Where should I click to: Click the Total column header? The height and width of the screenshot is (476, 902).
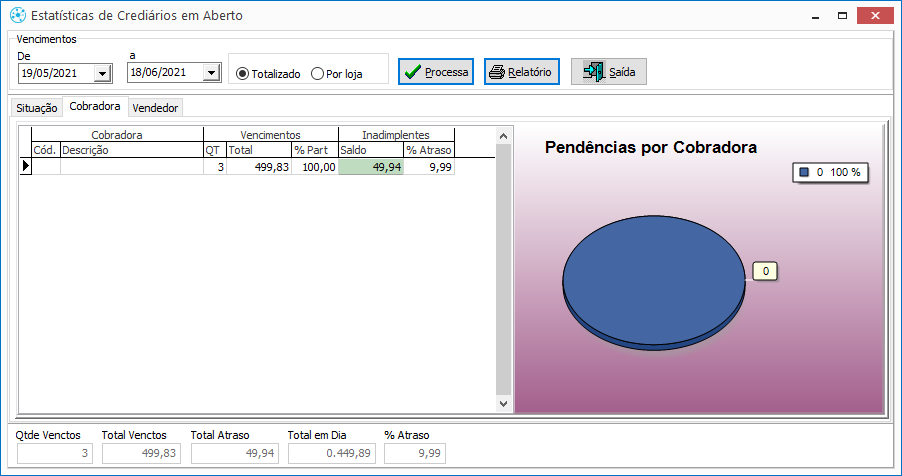(x=259, y=150)
